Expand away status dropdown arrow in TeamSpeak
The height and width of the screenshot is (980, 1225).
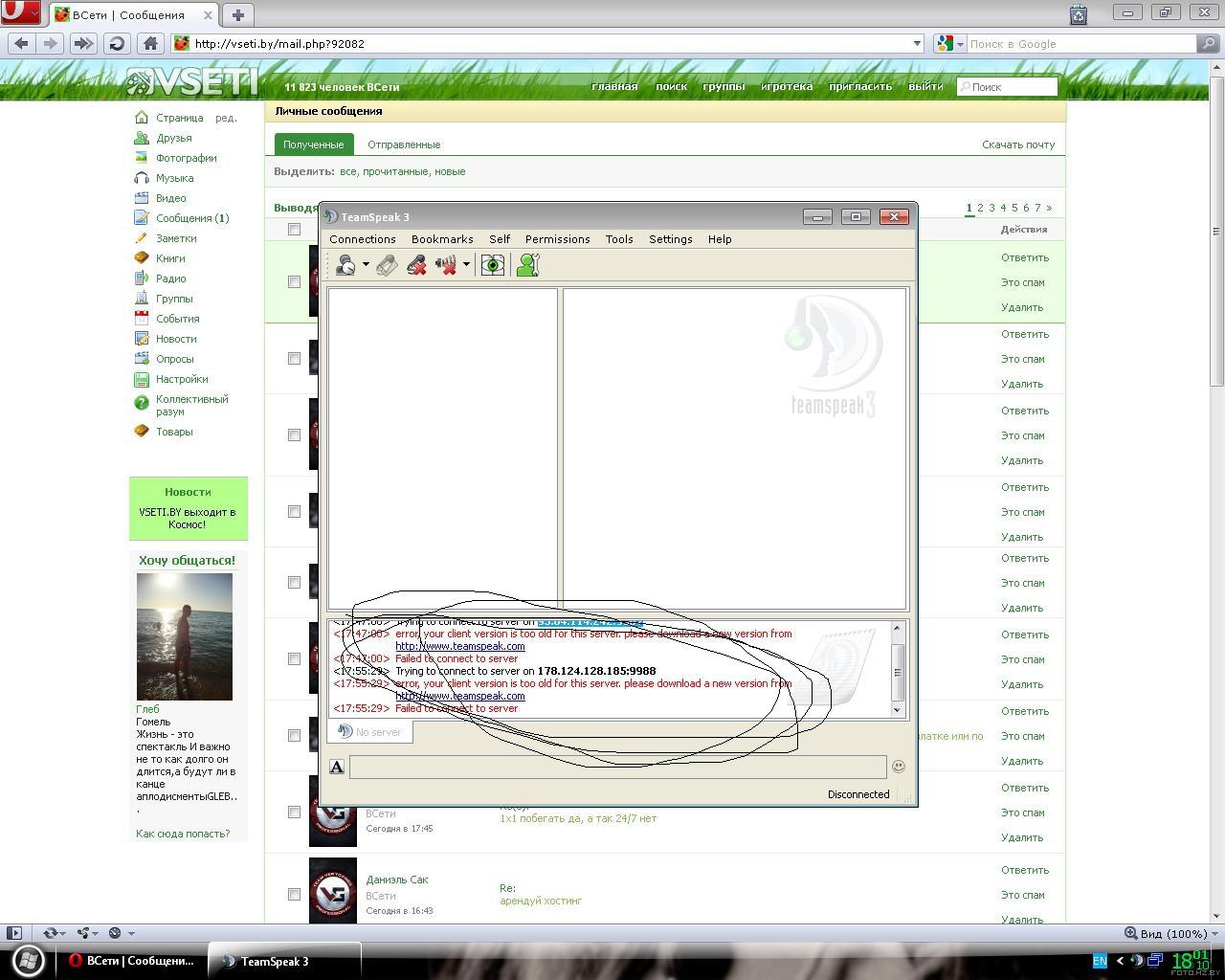[x=366, y=265]
